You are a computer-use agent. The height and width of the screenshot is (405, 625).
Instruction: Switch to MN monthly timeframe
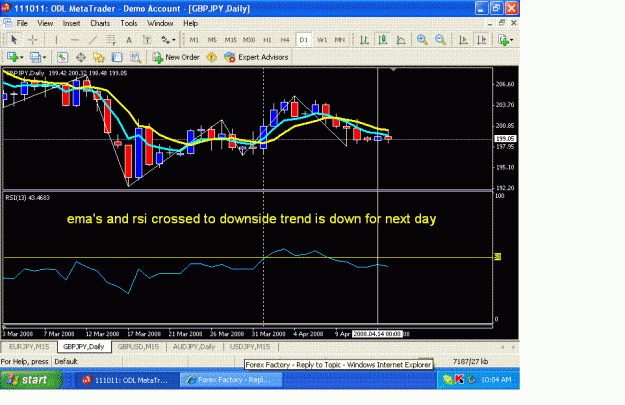click(340, 39)
